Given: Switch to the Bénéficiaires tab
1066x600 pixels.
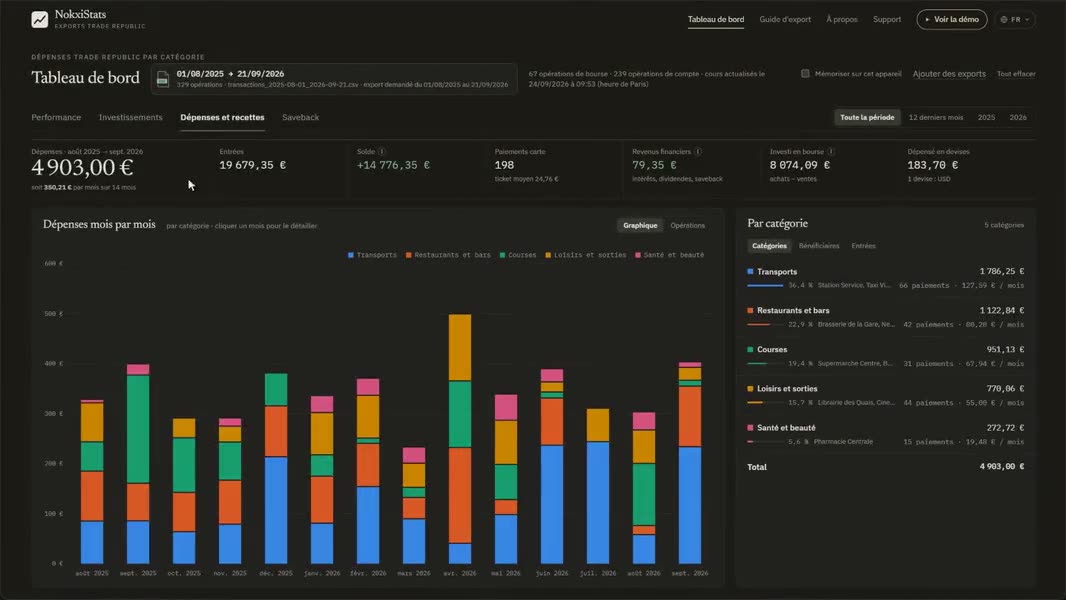Looking at the screenshot, I should tap(819, 246).
